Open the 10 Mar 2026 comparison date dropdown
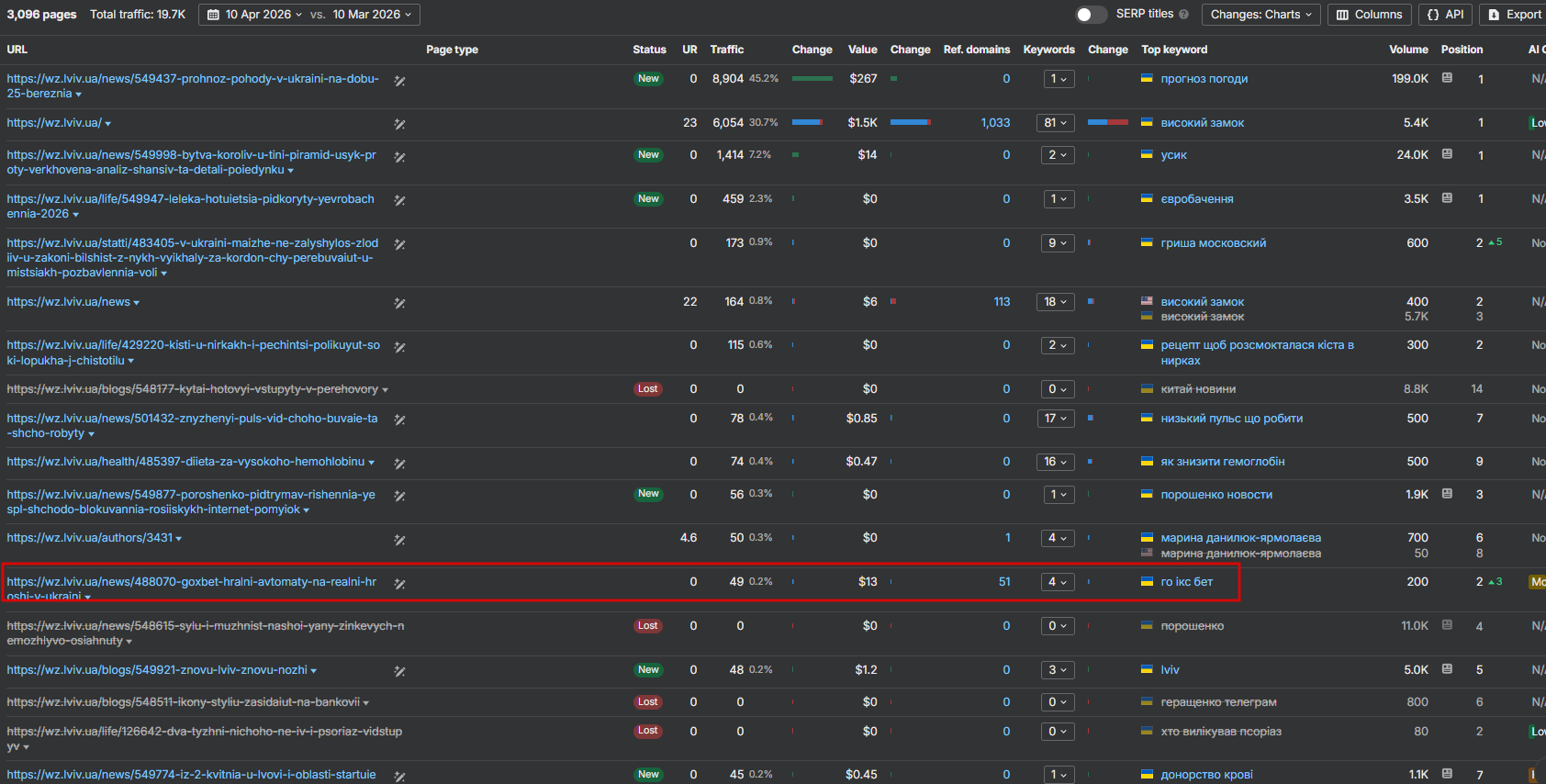1546x784 pixels. coord(372,15)
